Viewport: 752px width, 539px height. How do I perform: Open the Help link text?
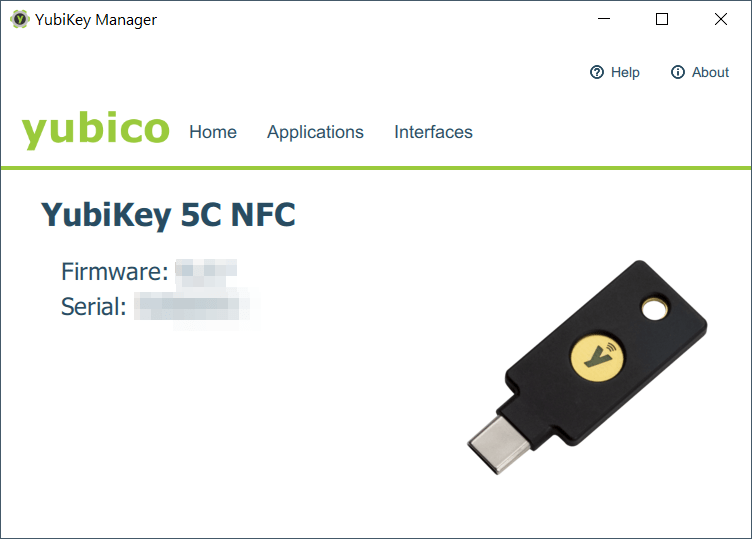(x=625, y=72)
